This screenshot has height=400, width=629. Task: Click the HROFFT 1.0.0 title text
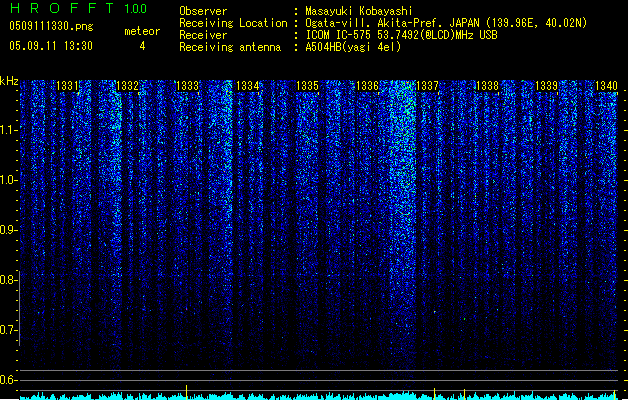pos(78,8)
